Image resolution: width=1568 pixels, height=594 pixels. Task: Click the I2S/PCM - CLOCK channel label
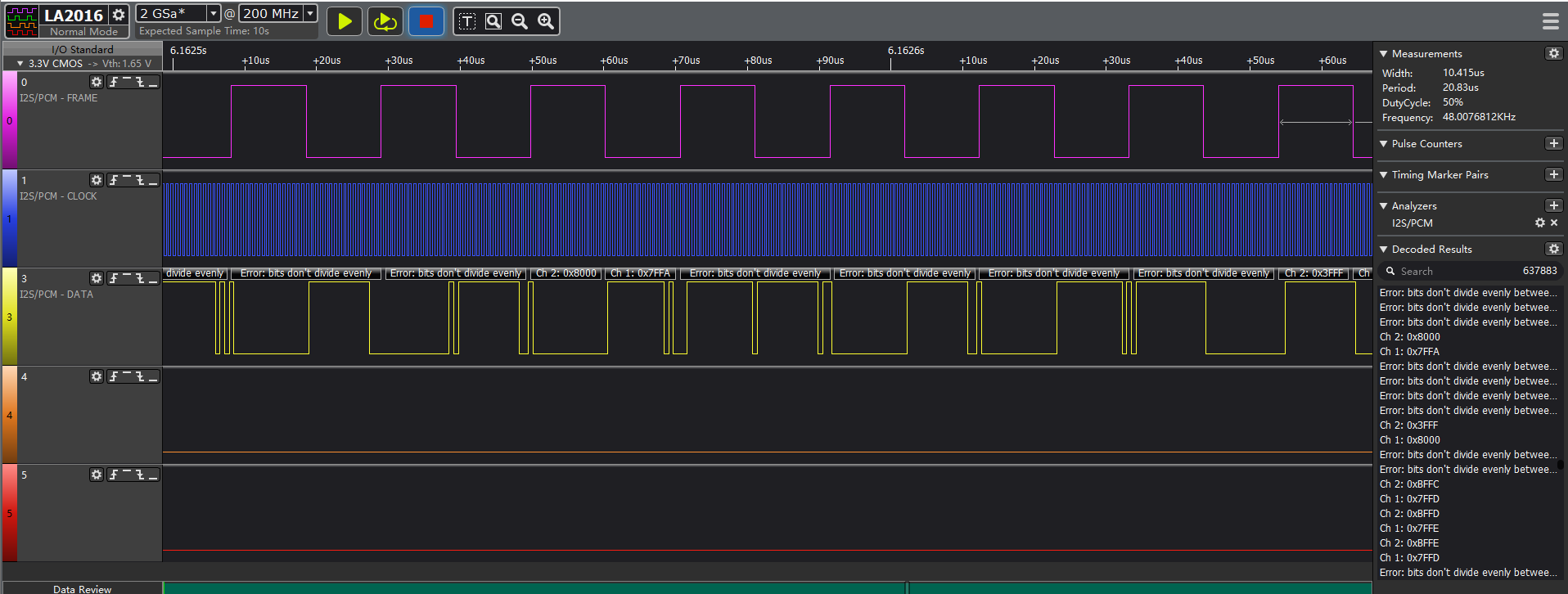pyautogui.click(x=58, y=196)
